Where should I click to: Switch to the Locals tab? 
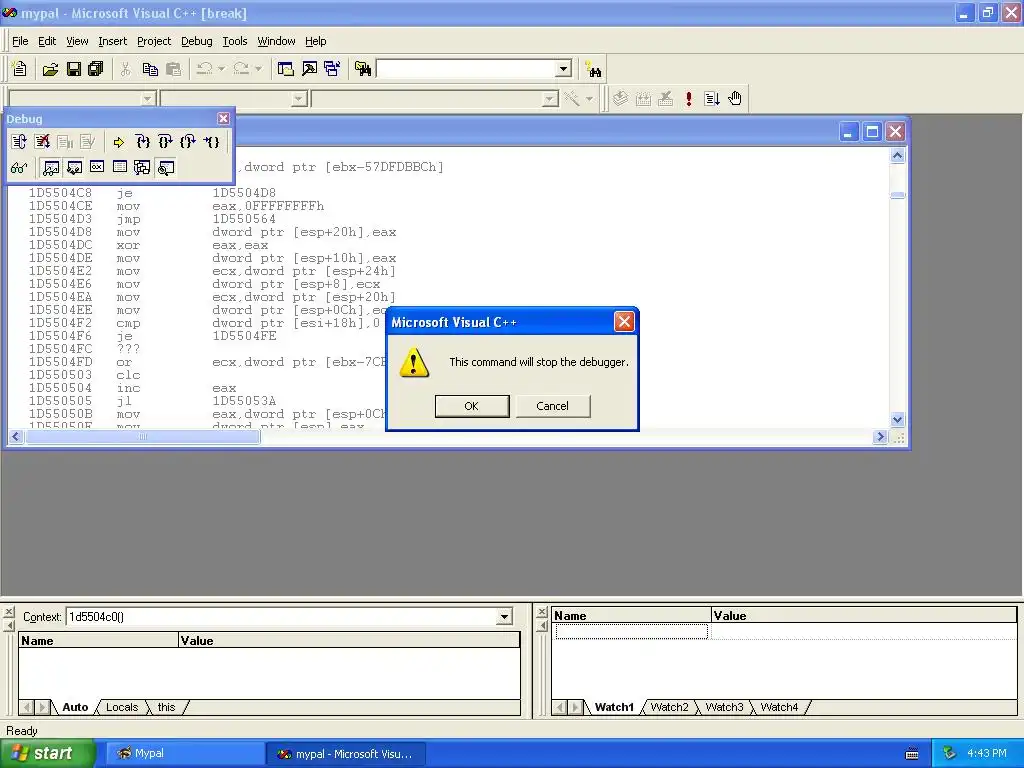click(121, 707)
